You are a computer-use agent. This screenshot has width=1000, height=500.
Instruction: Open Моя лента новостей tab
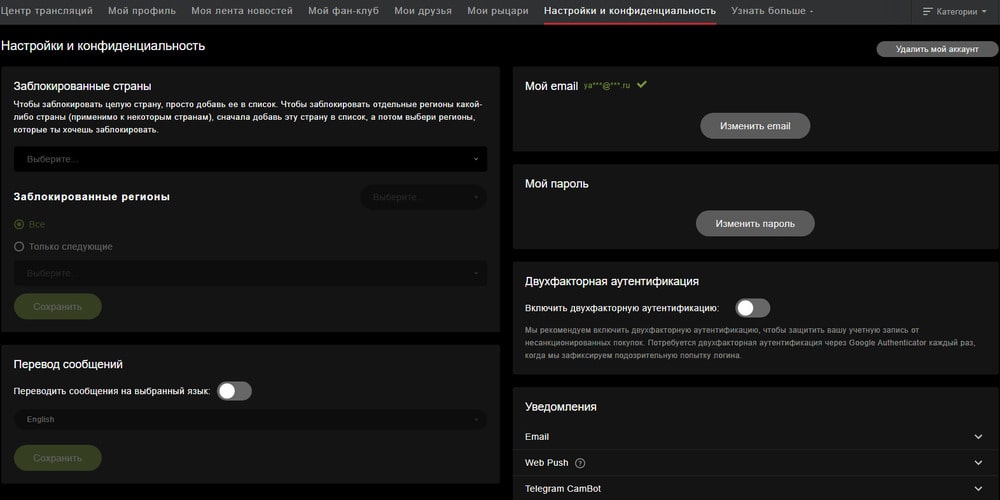242,11
